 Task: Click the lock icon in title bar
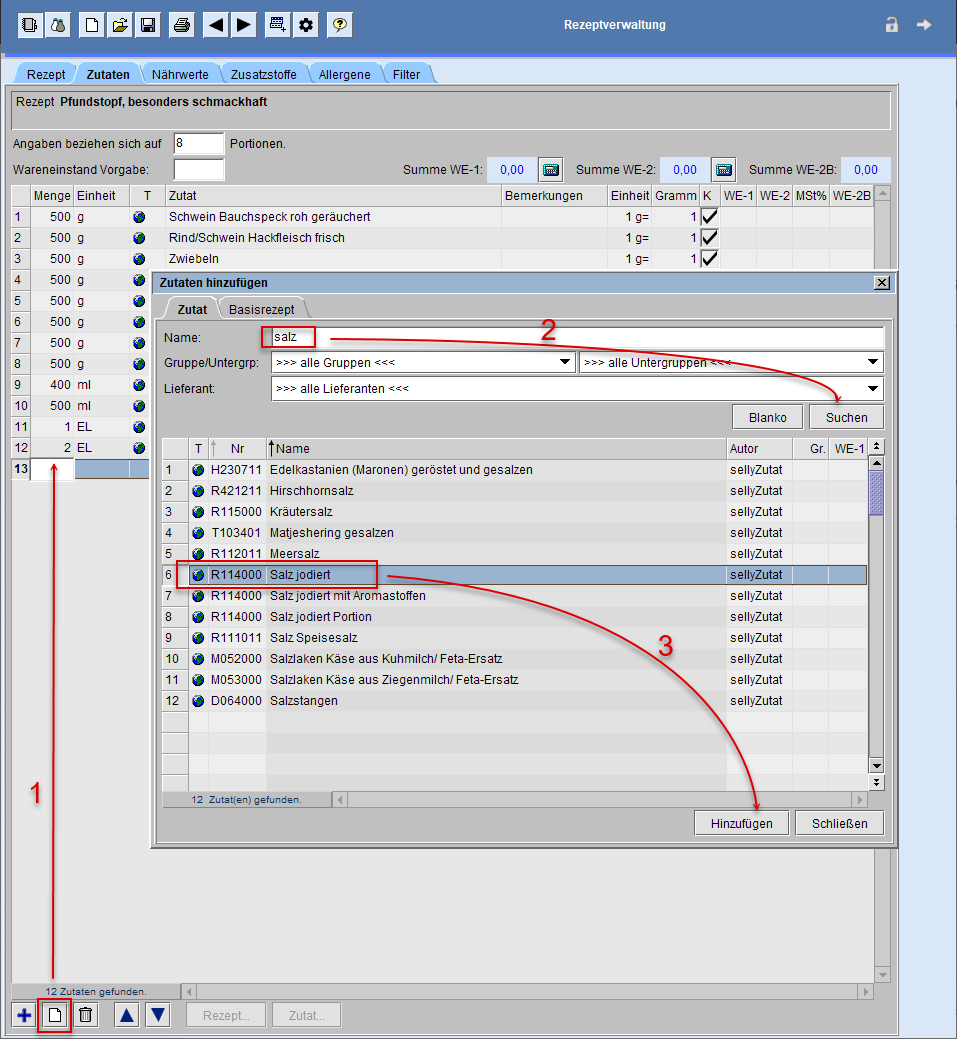[892, 25]
